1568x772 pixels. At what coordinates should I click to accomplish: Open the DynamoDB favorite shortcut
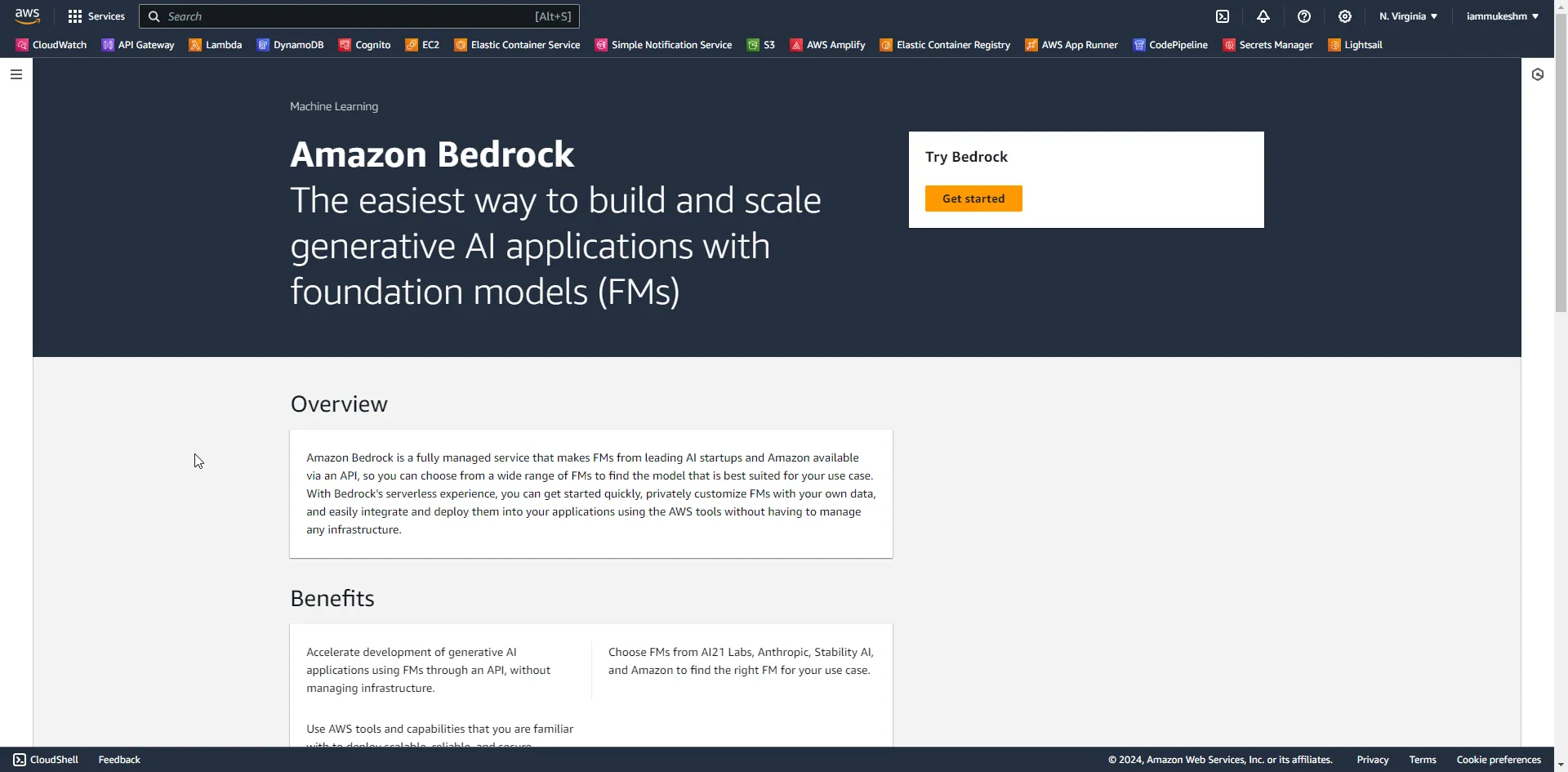[x=291, y=45]
